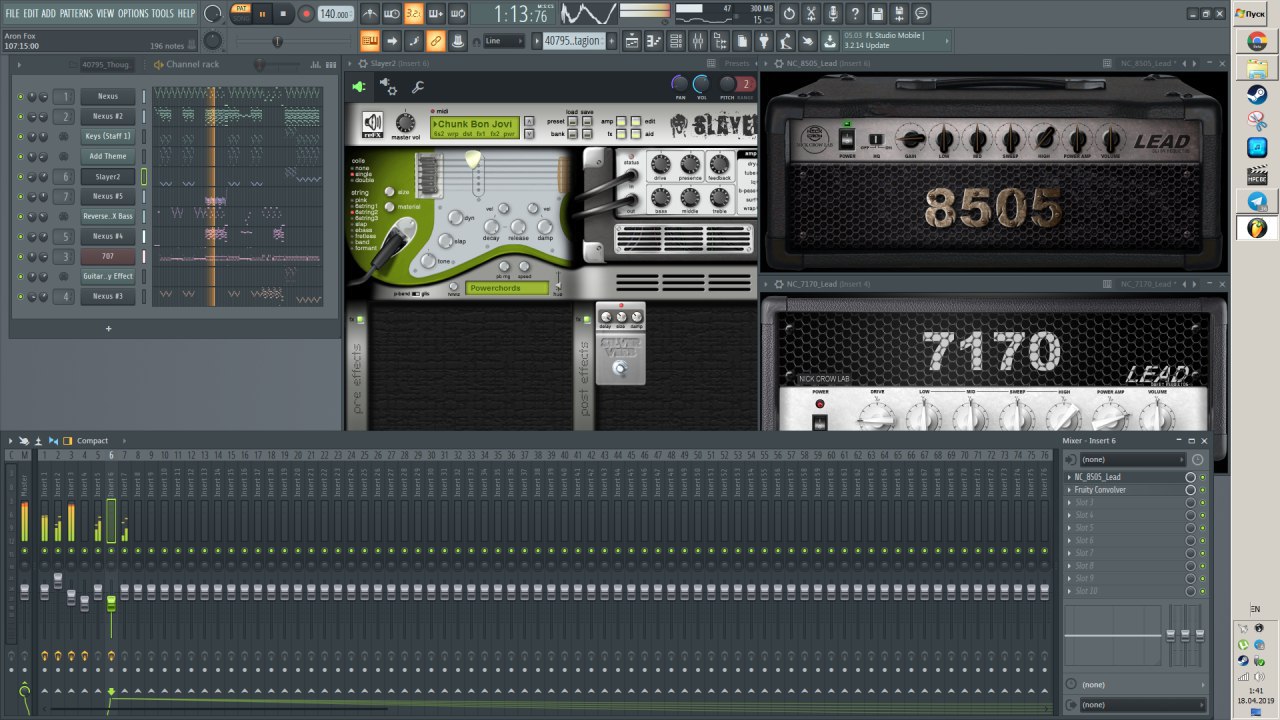Toggle the auto scrolling arrow icon

tap(392, 41)
